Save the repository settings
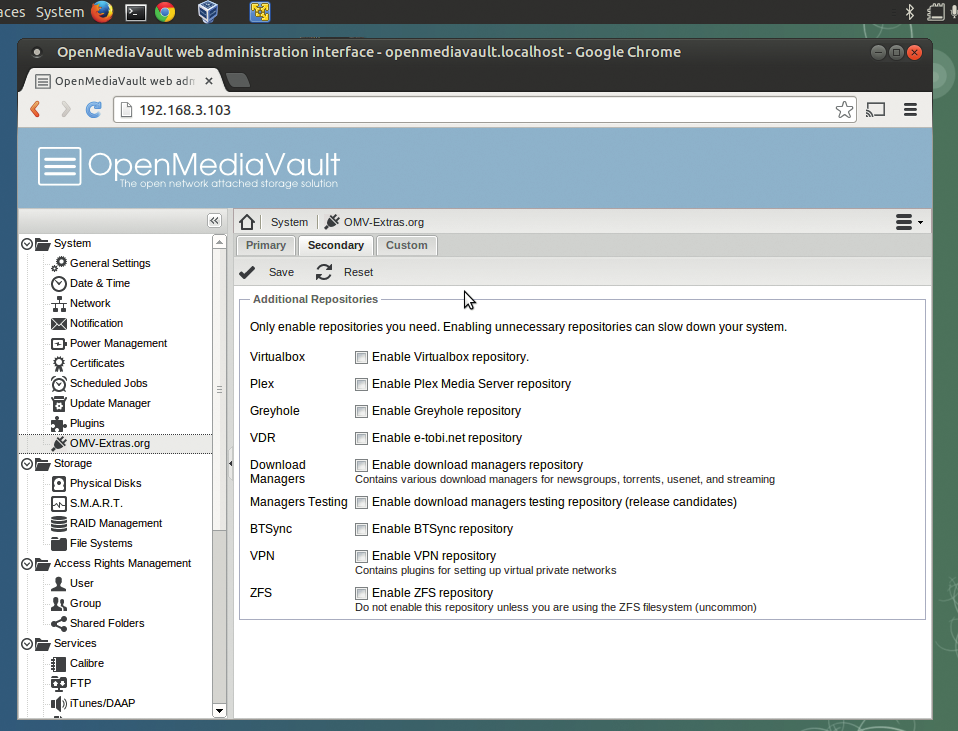The image size is (958, 731). 267,272
